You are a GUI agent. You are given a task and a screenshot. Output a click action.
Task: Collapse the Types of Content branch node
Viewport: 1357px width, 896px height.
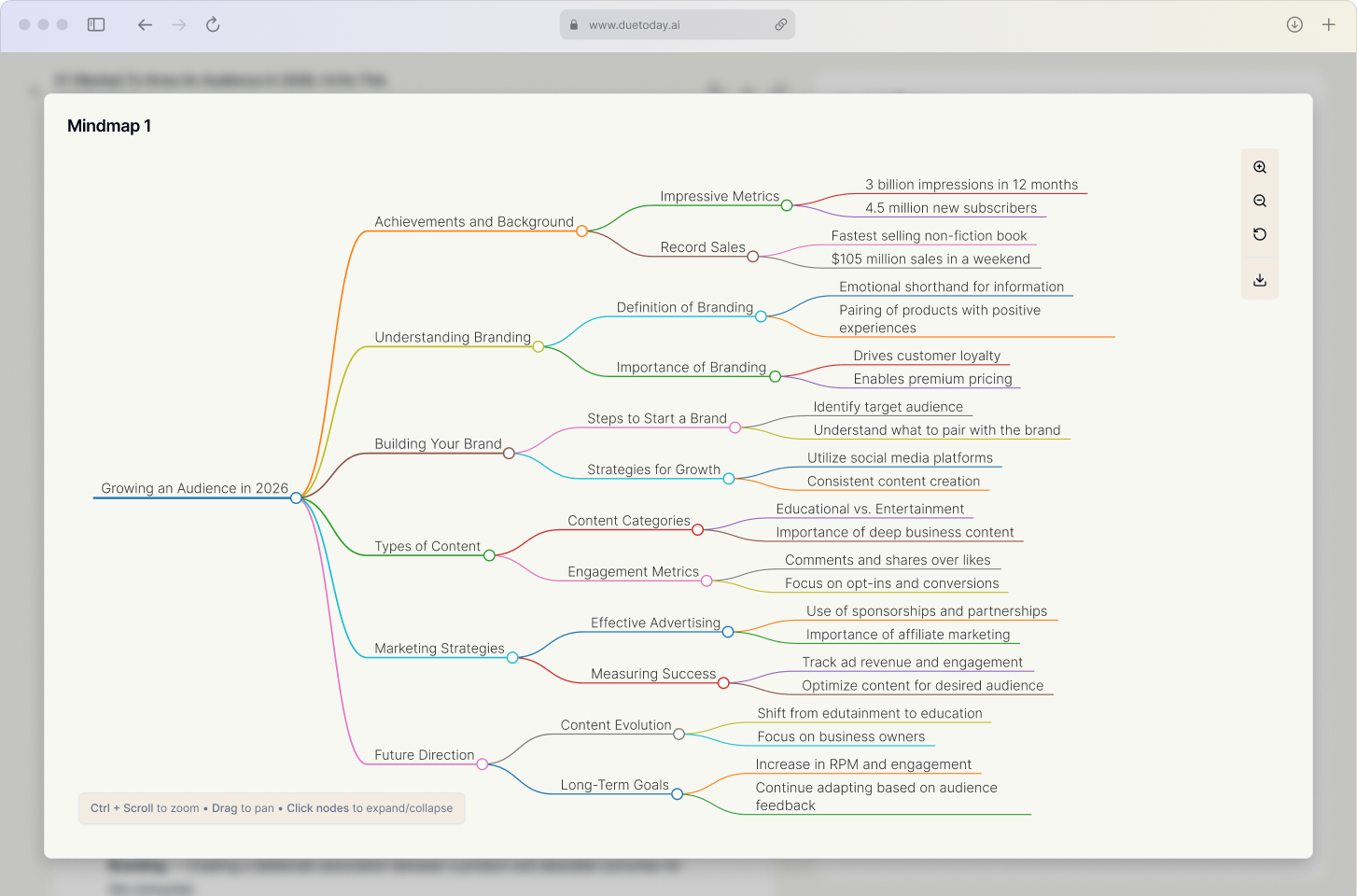[x=489, y=554]
